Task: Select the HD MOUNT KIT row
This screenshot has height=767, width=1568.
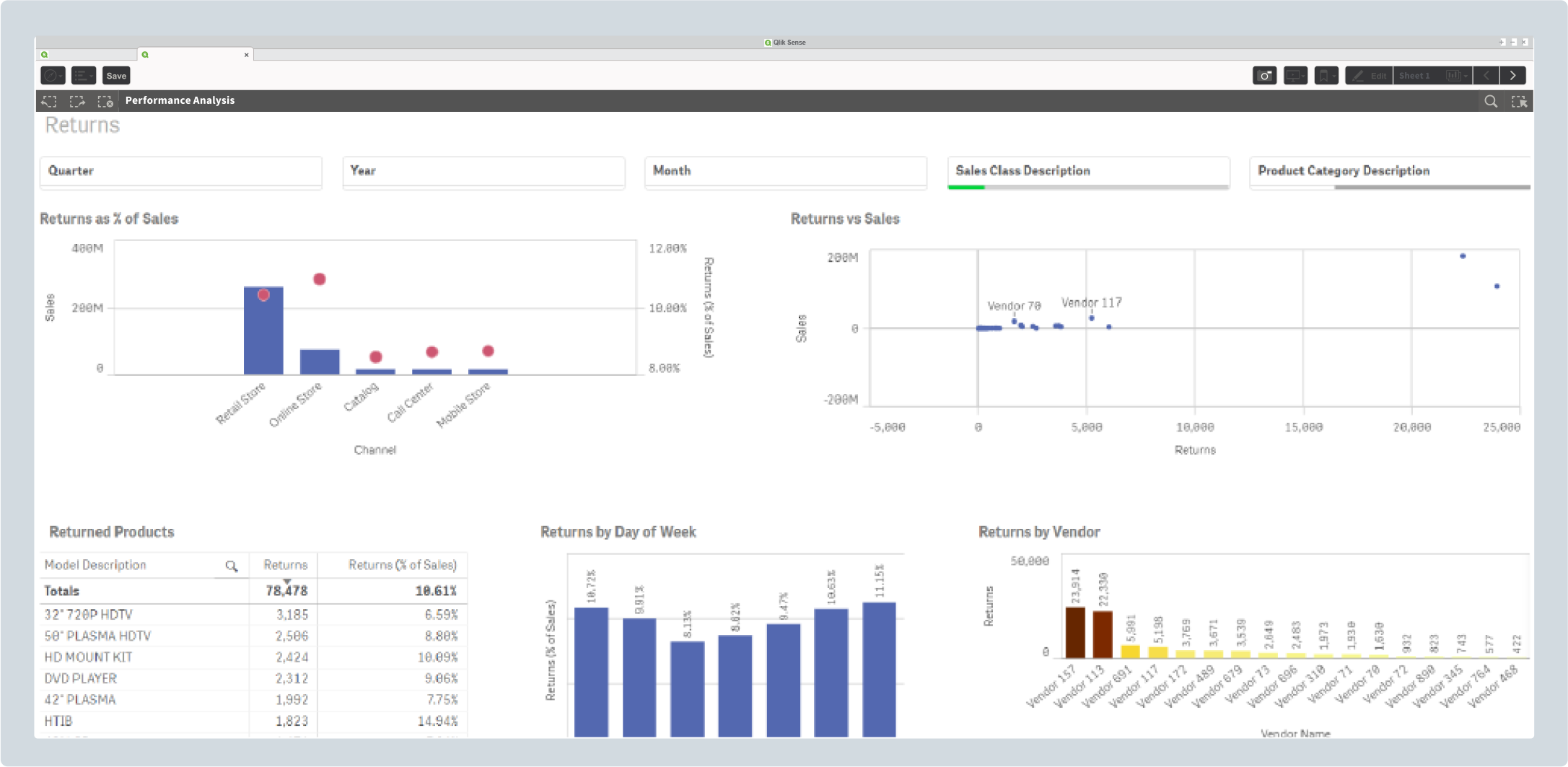Action: tap(253, 657)
